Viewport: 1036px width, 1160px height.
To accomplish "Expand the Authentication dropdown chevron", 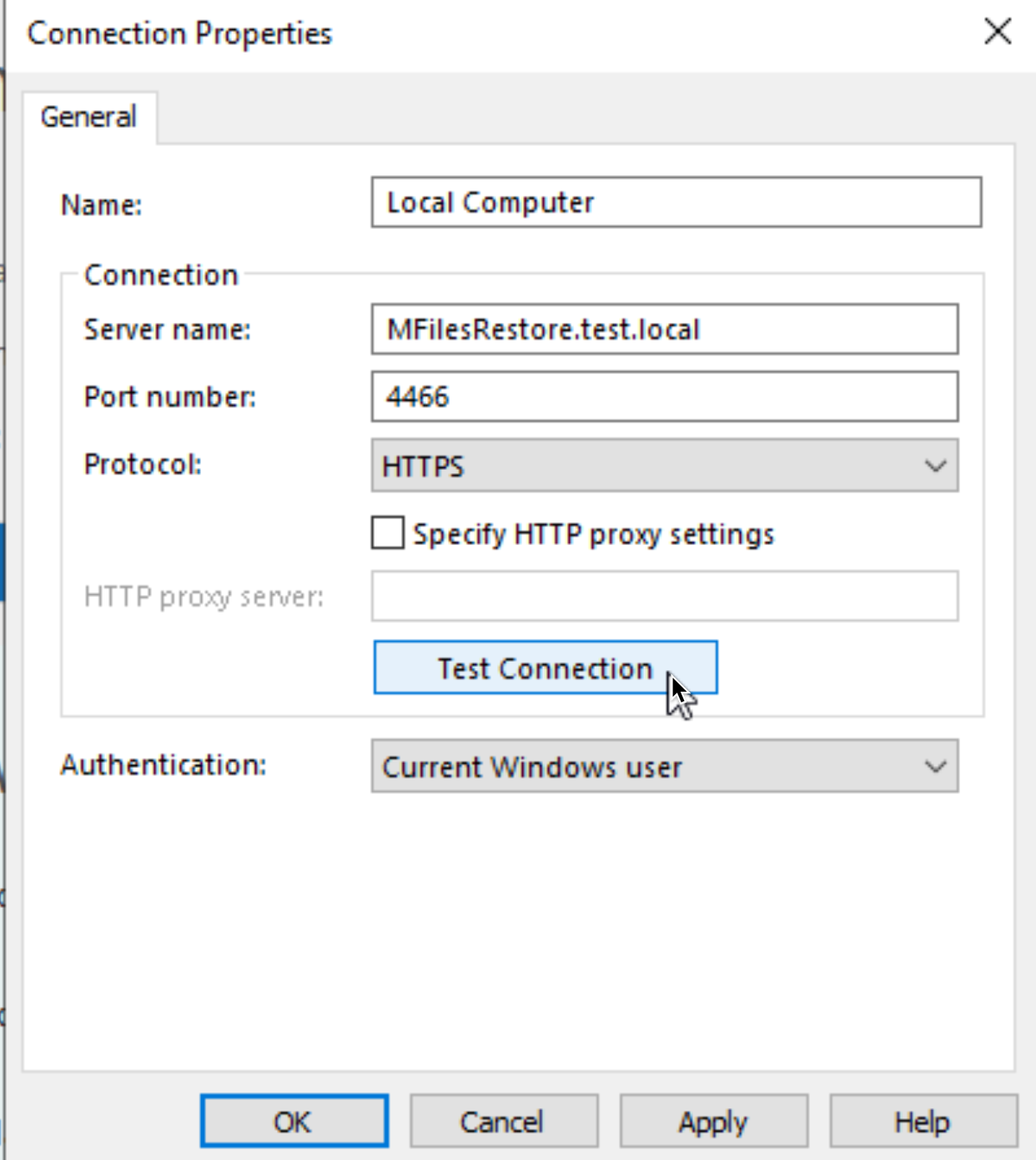I will pyautogui.click(x=936, y=766).
